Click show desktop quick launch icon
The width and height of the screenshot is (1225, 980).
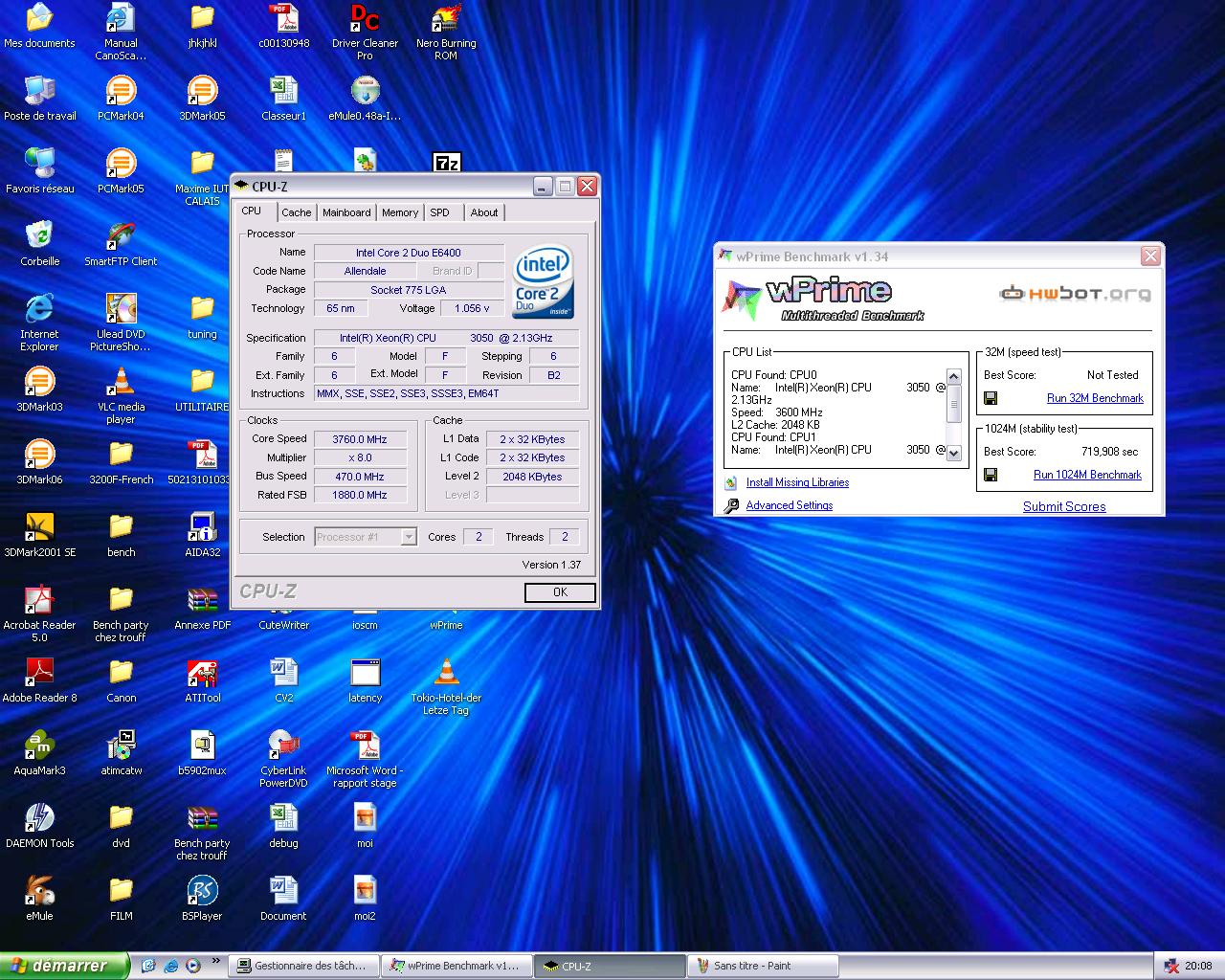point(148,966)
